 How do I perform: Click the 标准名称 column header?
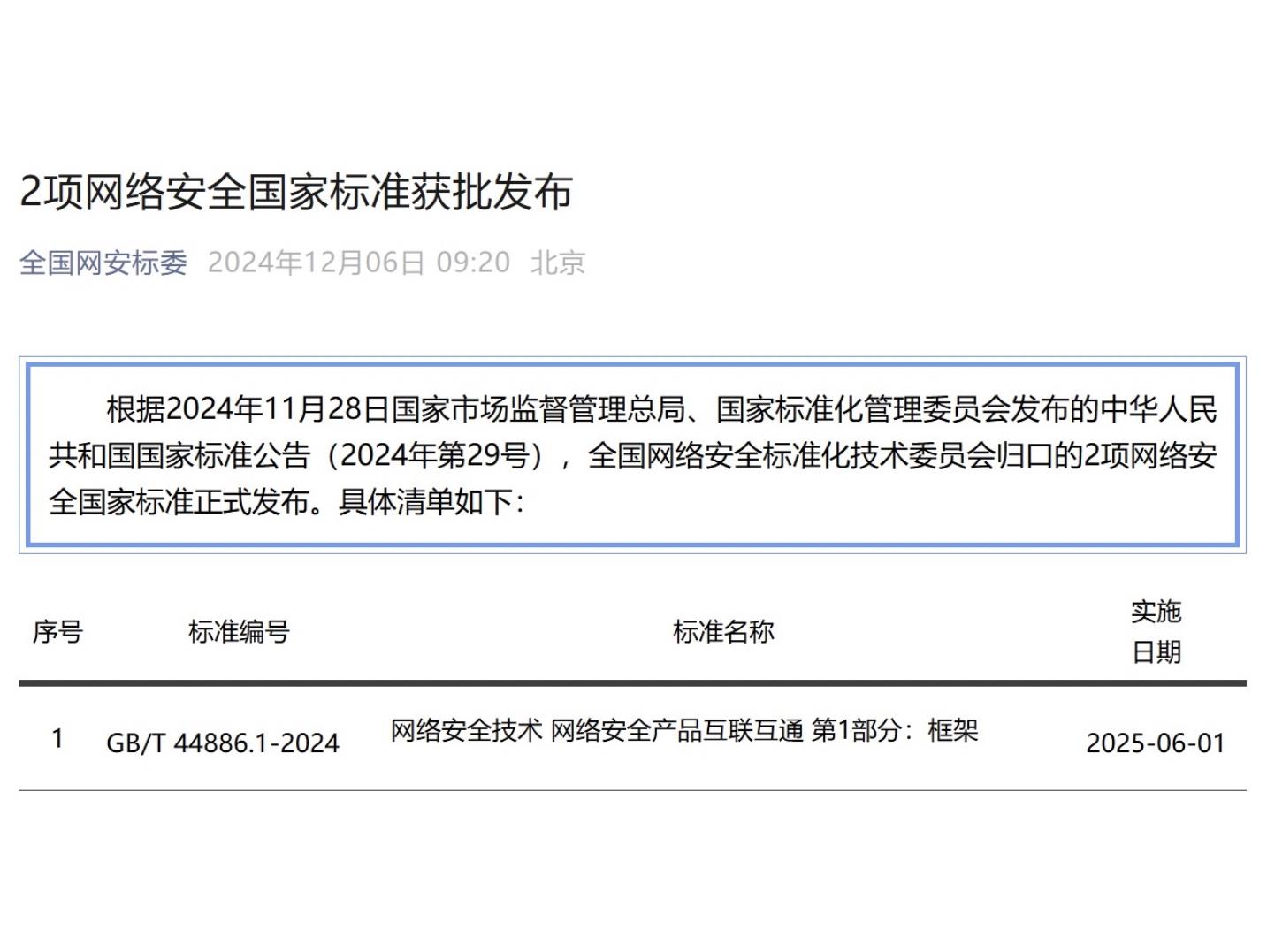pos(723,632)
